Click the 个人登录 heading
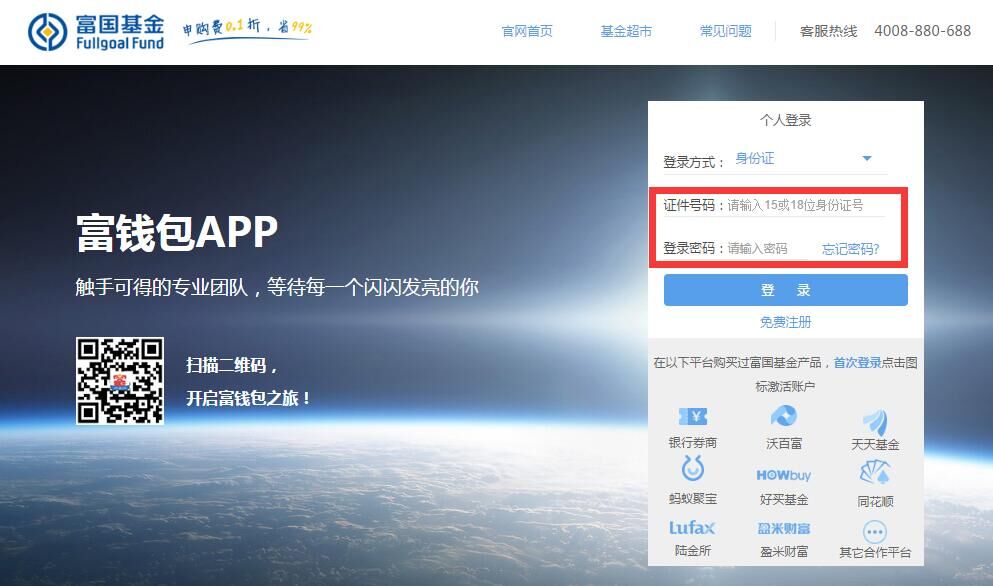 click(x=785, y=120)
